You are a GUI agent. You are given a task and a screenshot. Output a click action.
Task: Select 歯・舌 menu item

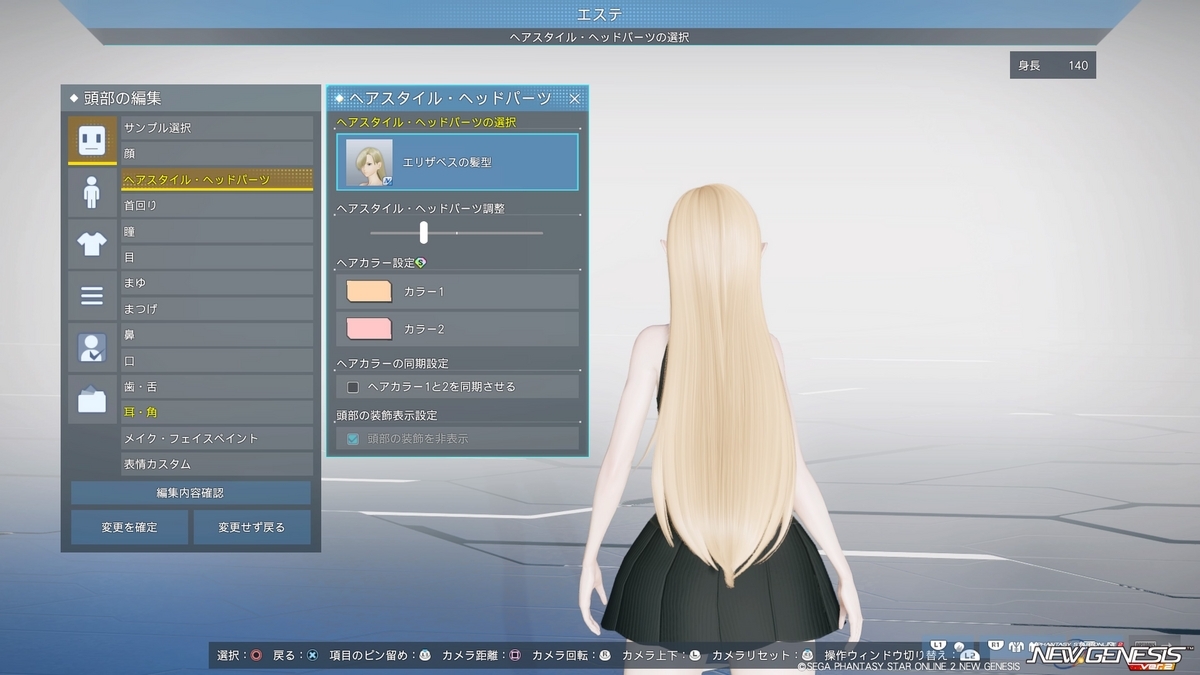click(x=217, y=387)
